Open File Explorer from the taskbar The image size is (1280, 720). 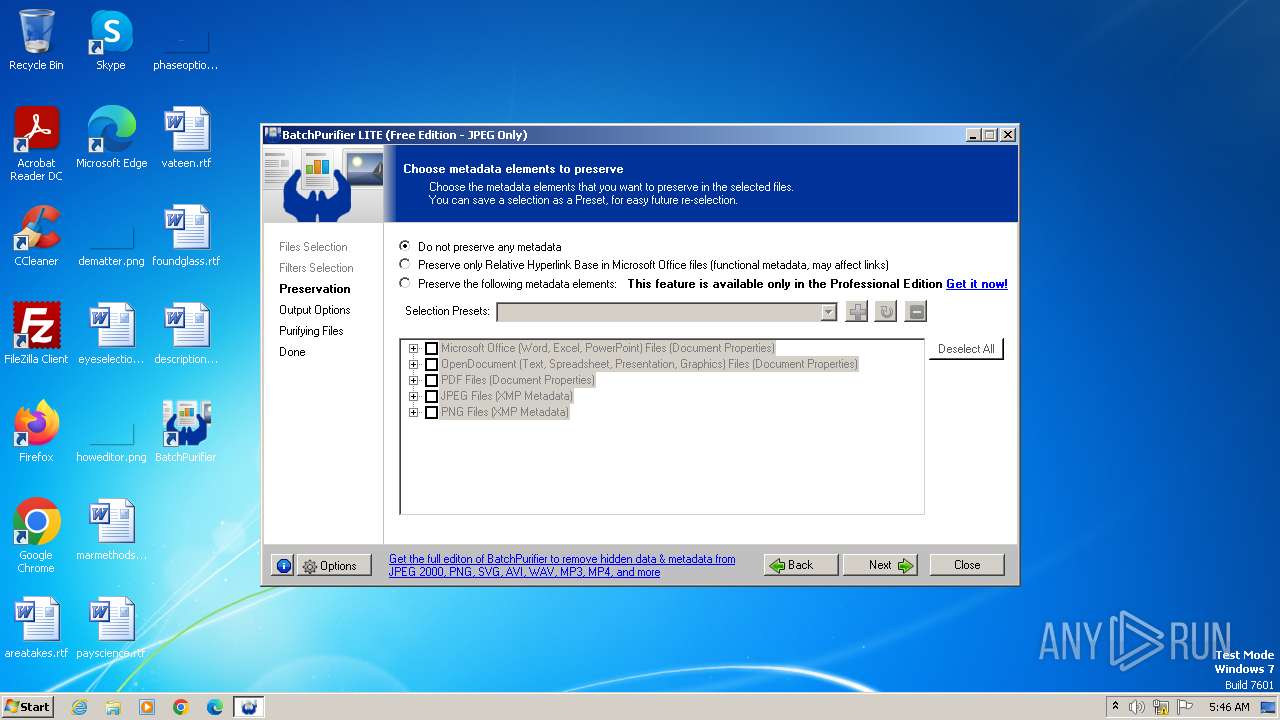(113, 707)
